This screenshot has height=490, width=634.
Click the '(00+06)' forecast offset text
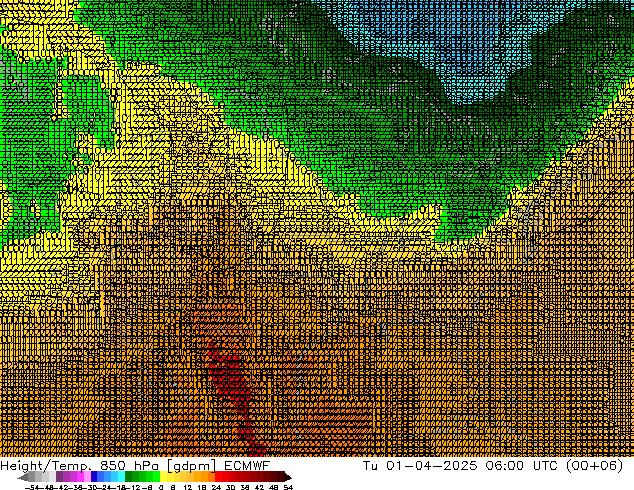click(x=594, y=466)
